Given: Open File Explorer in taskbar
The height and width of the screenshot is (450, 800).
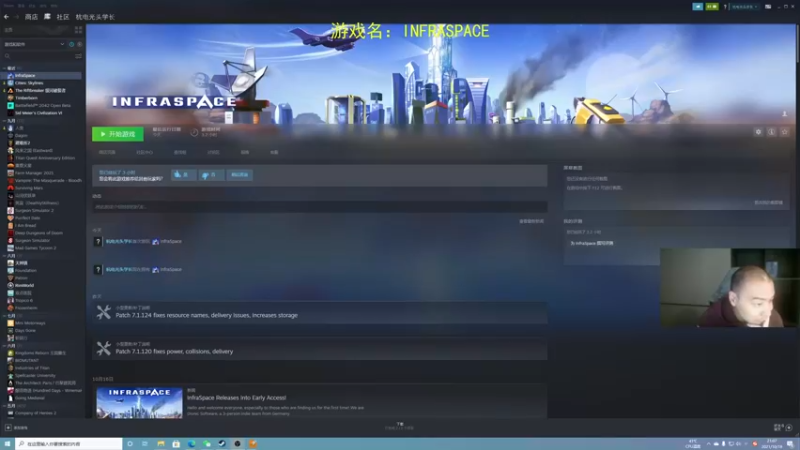Looking at the screenshot, I should click(161, 444).
